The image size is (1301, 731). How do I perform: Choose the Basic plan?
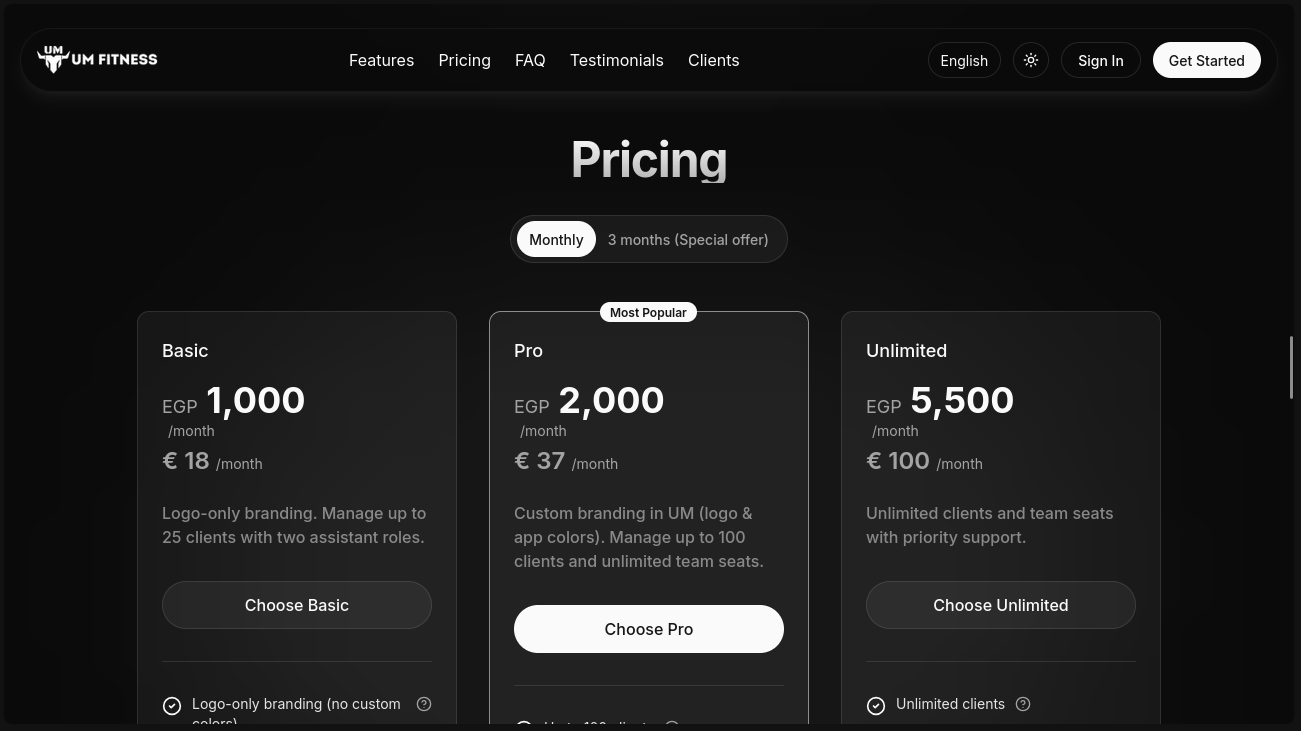[x=297, y=605]
